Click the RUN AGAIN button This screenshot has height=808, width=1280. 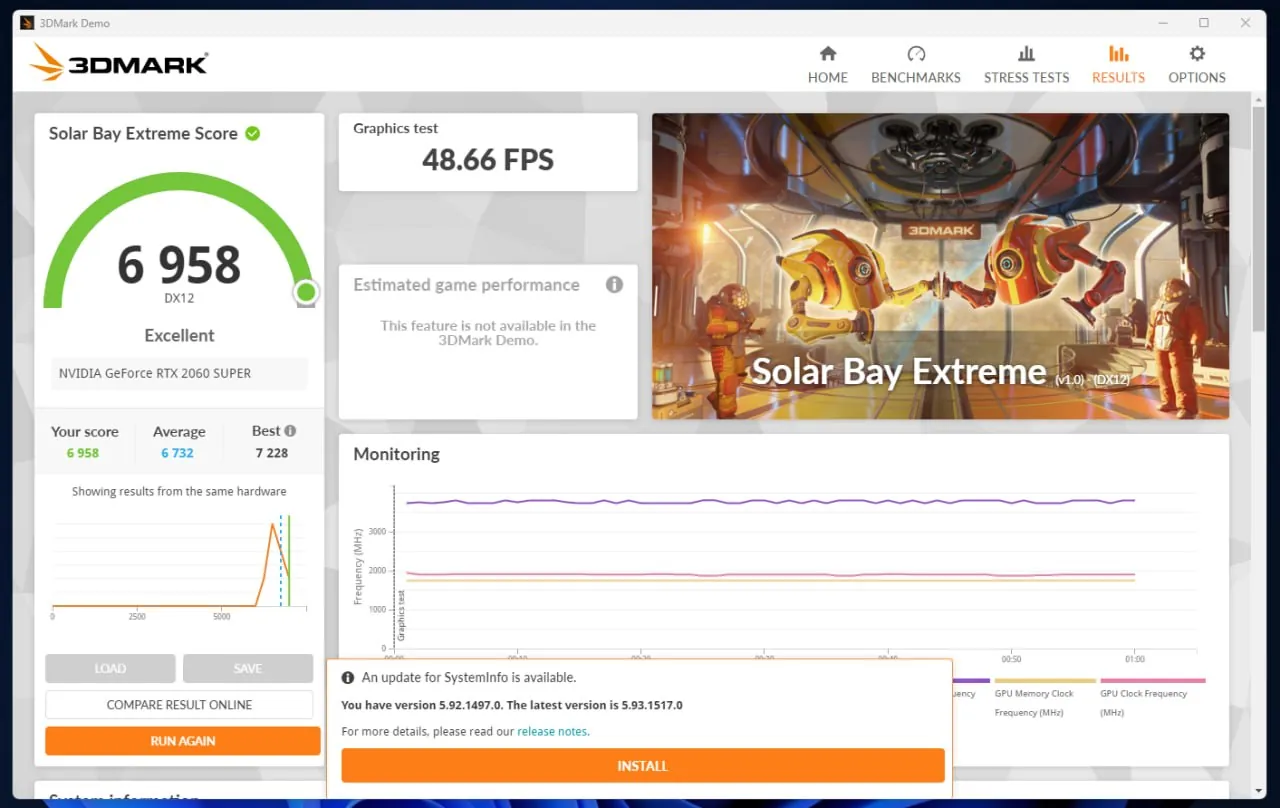click(183, 741)
